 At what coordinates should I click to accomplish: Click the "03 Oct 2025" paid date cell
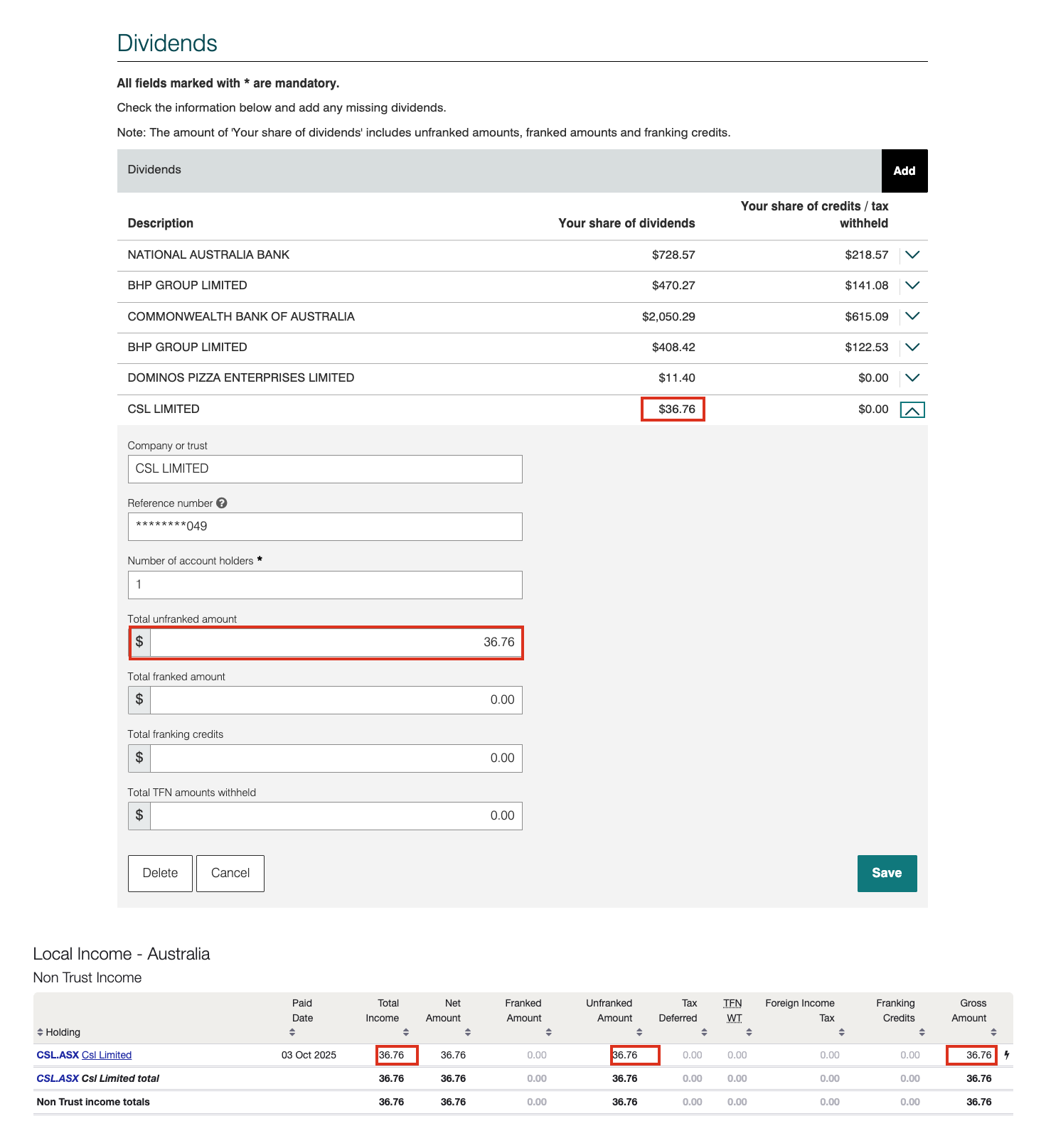click(x=309, y=1055)
